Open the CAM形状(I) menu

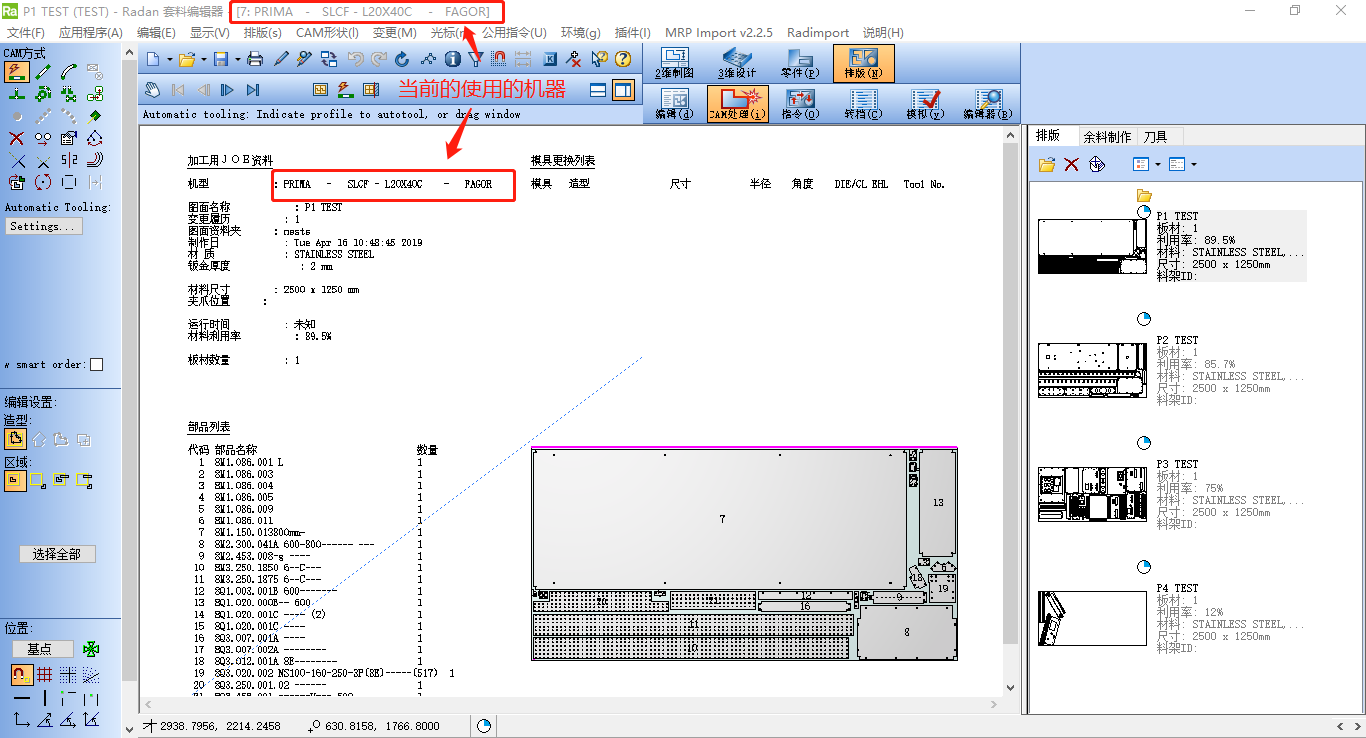[x=328, y=33]
